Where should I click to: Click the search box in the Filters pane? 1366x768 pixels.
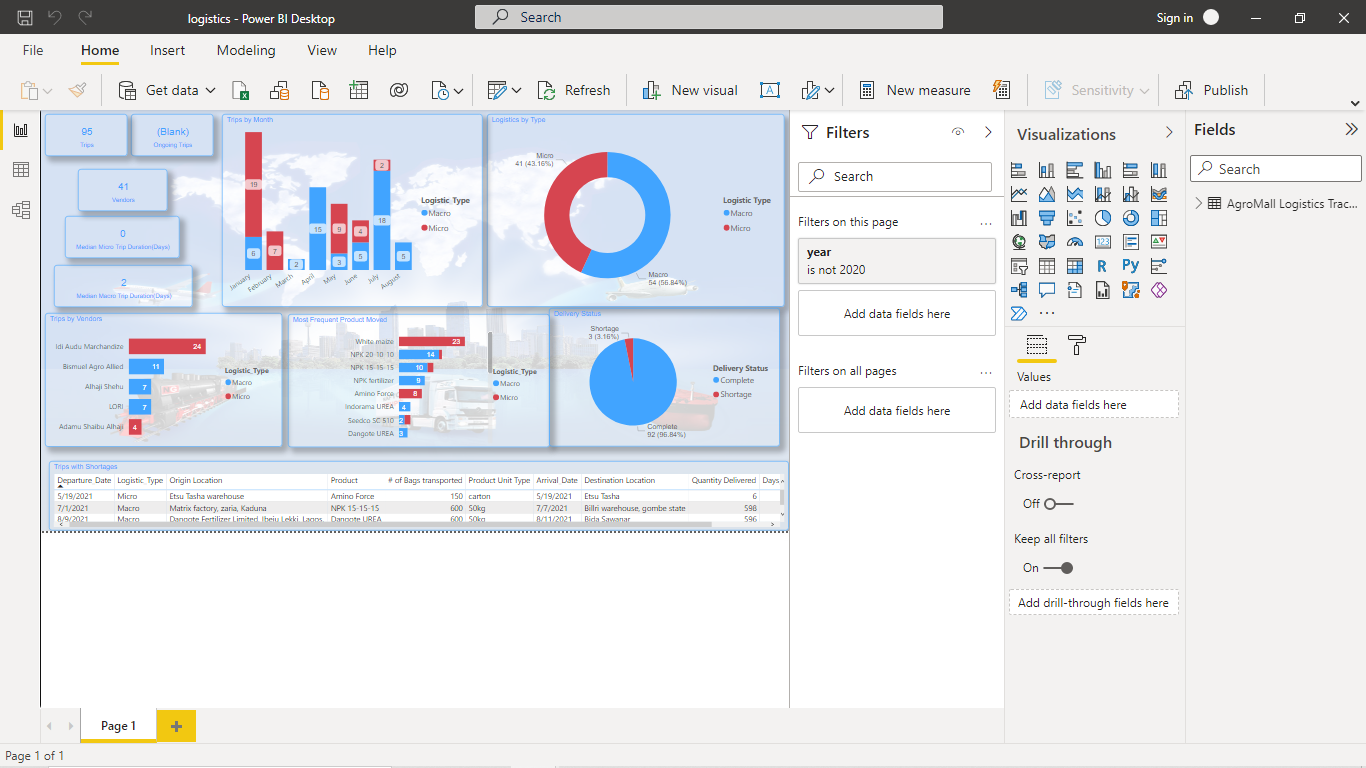[894, 176]
